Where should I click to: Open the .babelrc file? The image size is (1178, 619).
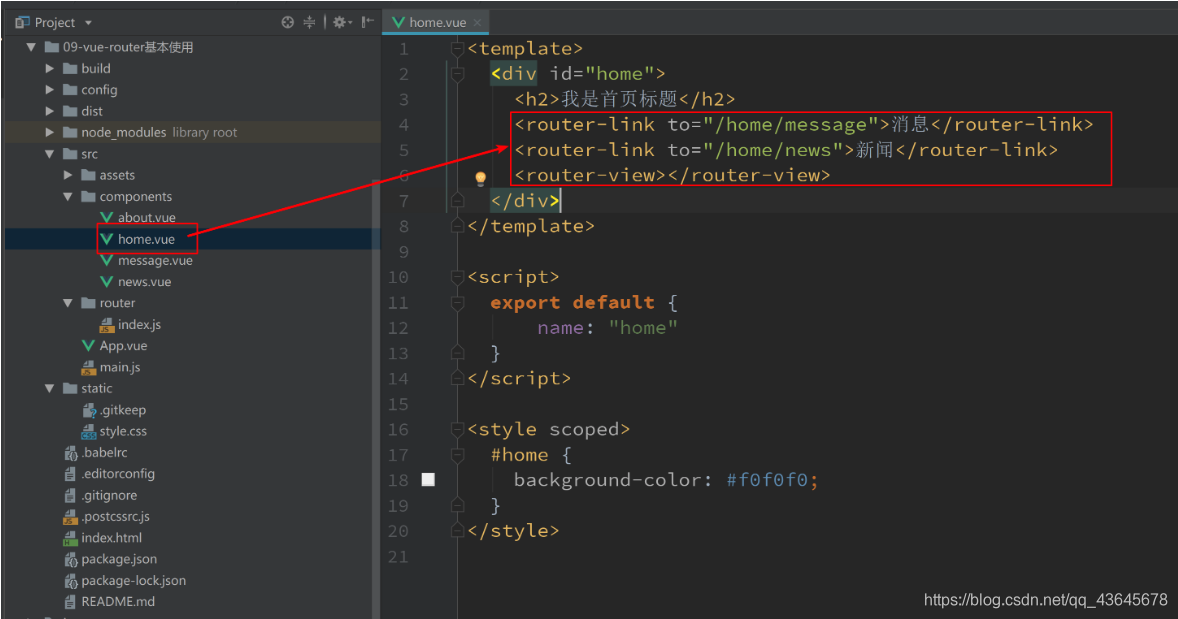coord(104,452)
